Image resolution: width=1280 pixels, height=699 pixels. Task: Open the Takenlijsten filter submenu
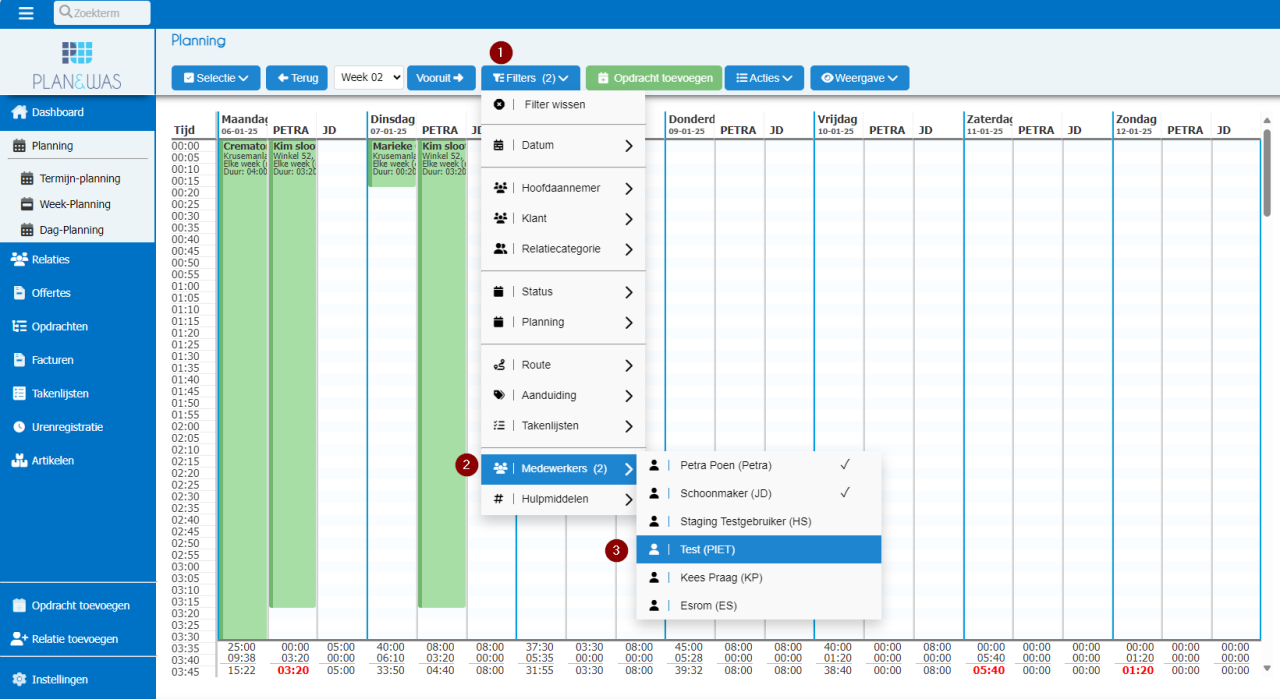point(563,426)
